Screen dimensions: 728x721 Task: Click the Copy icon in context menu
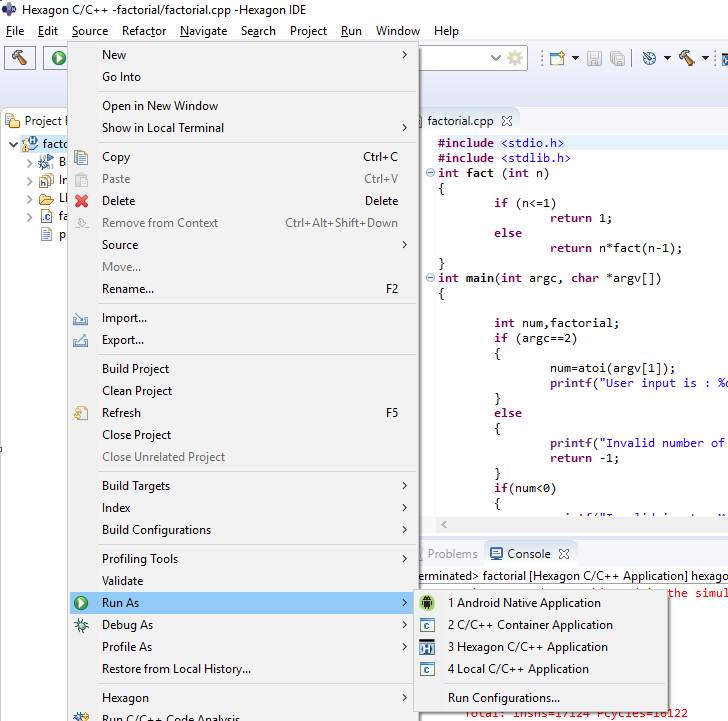pos(81,157)
